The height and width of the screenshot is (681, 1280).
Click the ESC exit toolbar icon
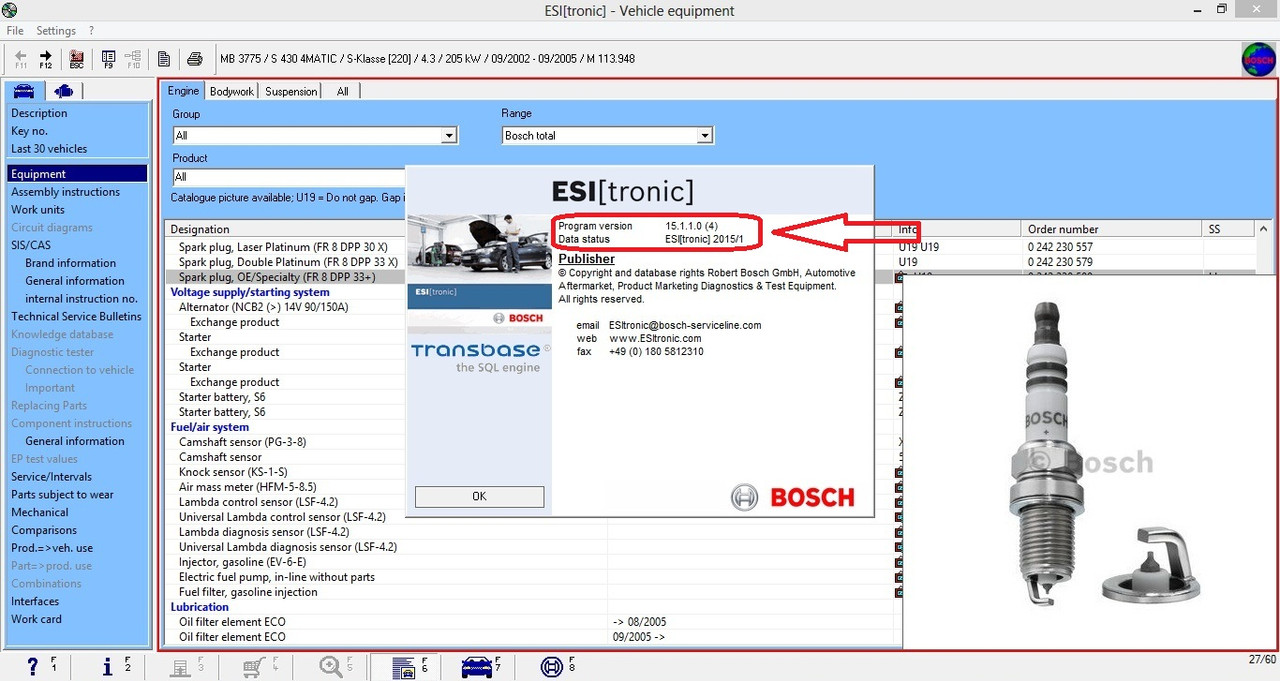[77, 59]
